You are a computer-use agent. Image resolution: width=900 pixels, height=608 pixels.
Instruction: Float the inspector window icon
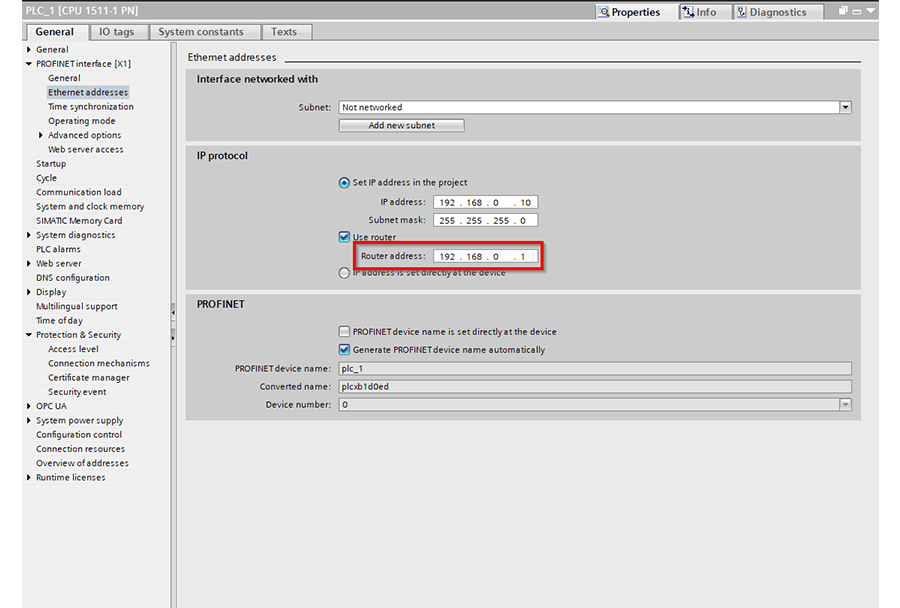(x=843, y=11)
